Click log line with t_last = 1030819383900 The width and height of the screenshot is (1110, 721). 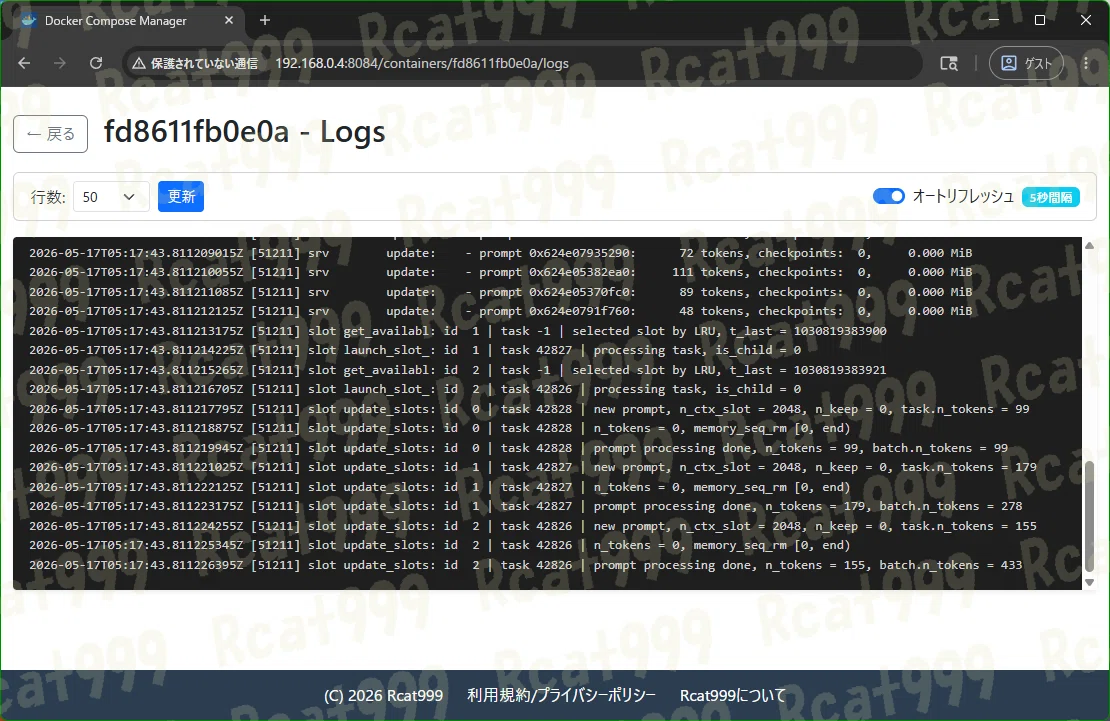pos(457,331)
